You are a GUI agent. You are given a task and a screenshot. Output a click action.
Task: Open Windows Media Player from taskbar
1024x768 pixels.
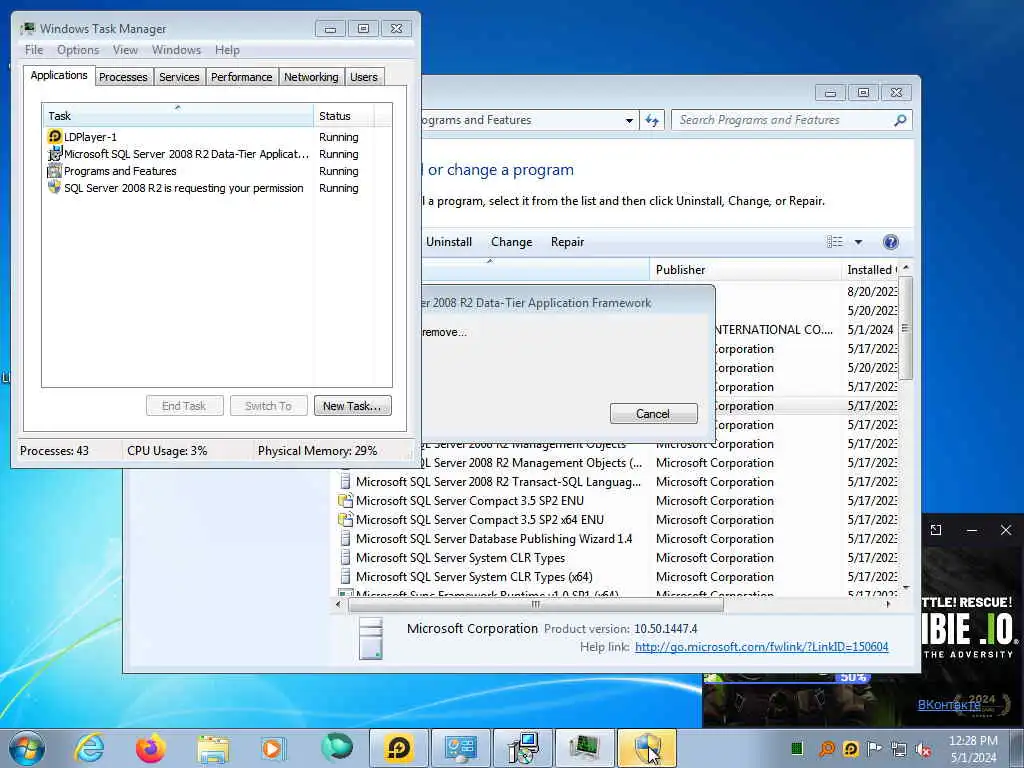pos(274,748)
